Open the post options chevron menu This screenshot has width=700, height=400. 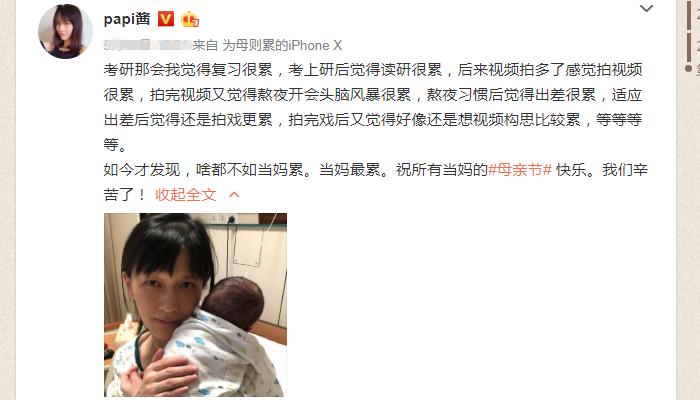click(646, 8)
